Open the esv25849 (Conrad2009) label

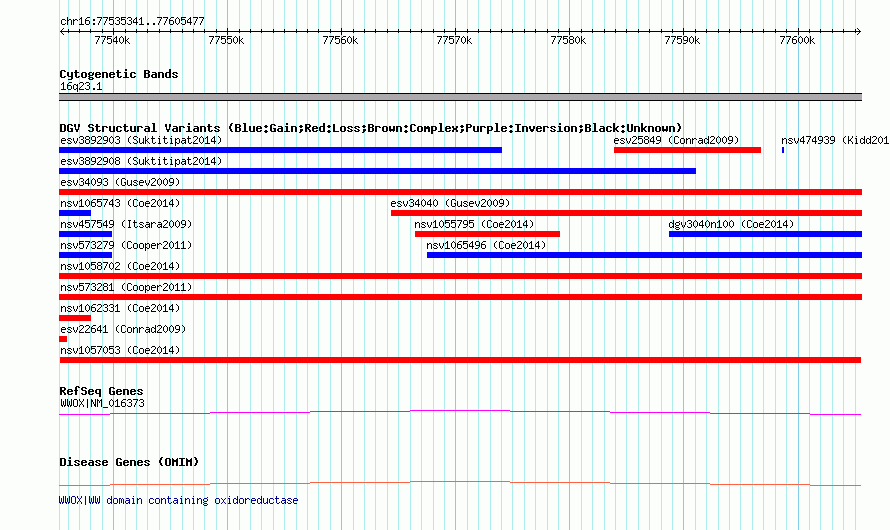tap(676, 140)
